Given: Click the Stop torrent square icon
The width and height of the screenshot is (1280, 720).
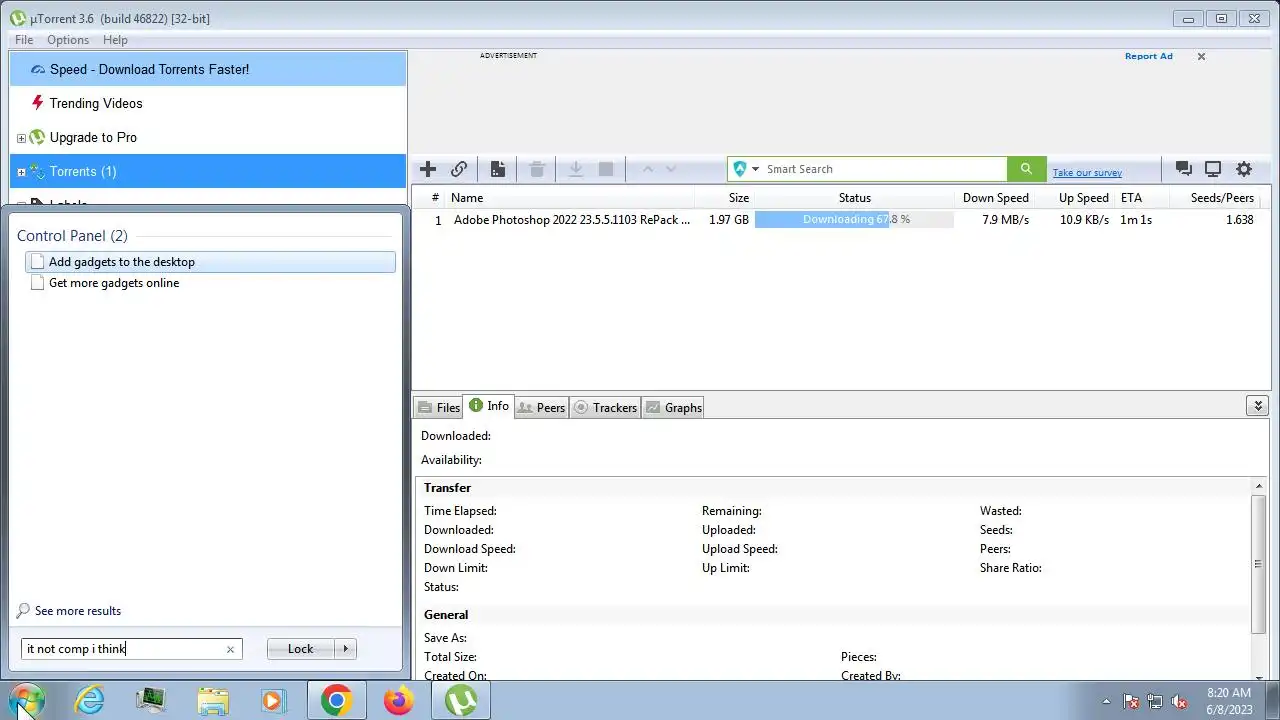Looking at the screenshot, I should [606, 169].
